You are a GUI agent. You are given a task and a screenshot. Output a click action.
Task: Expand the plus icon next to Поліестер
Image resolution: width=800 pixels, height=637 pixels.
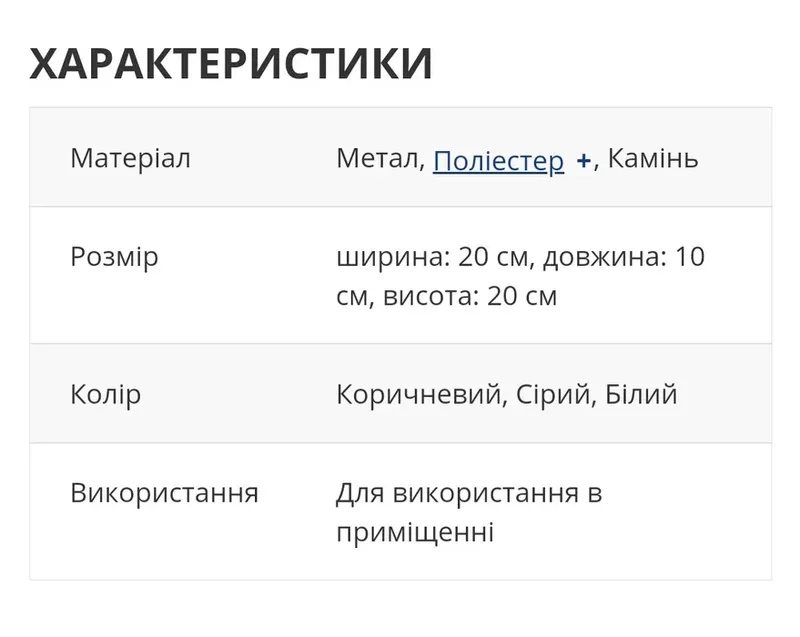coord(585,160)
